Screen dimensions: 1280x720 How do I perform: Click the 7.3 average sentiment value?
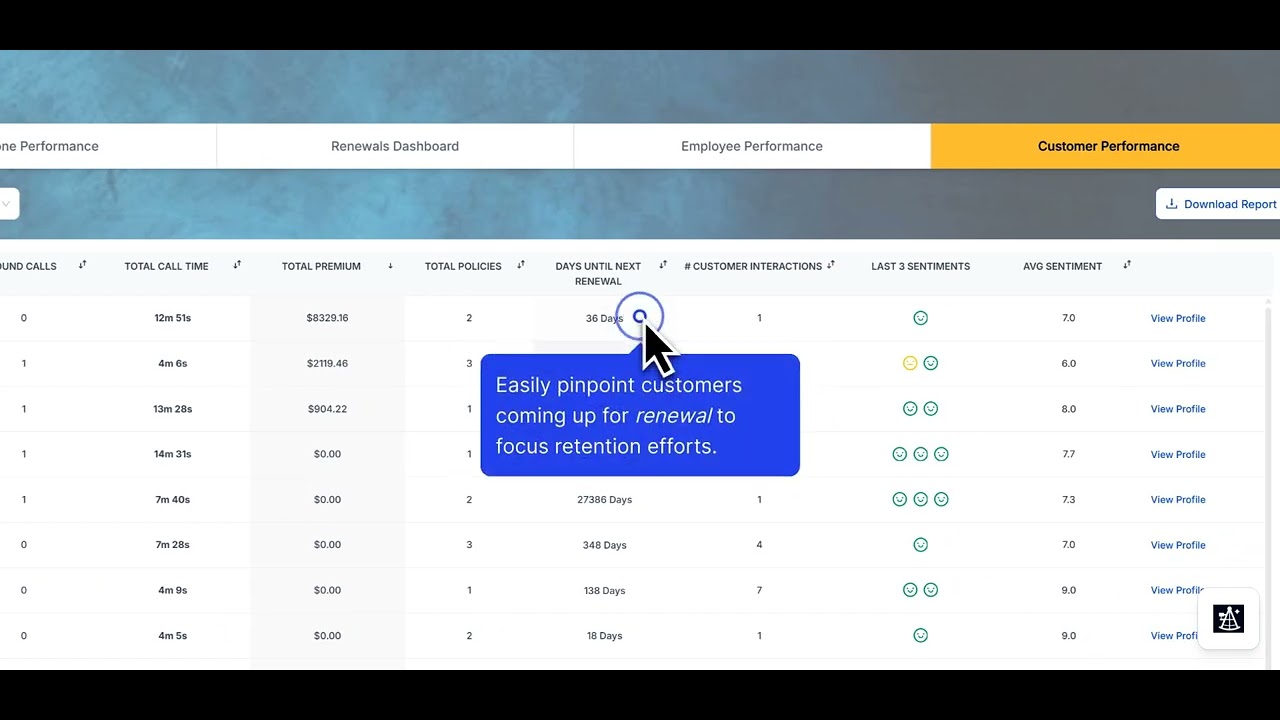1069,499
